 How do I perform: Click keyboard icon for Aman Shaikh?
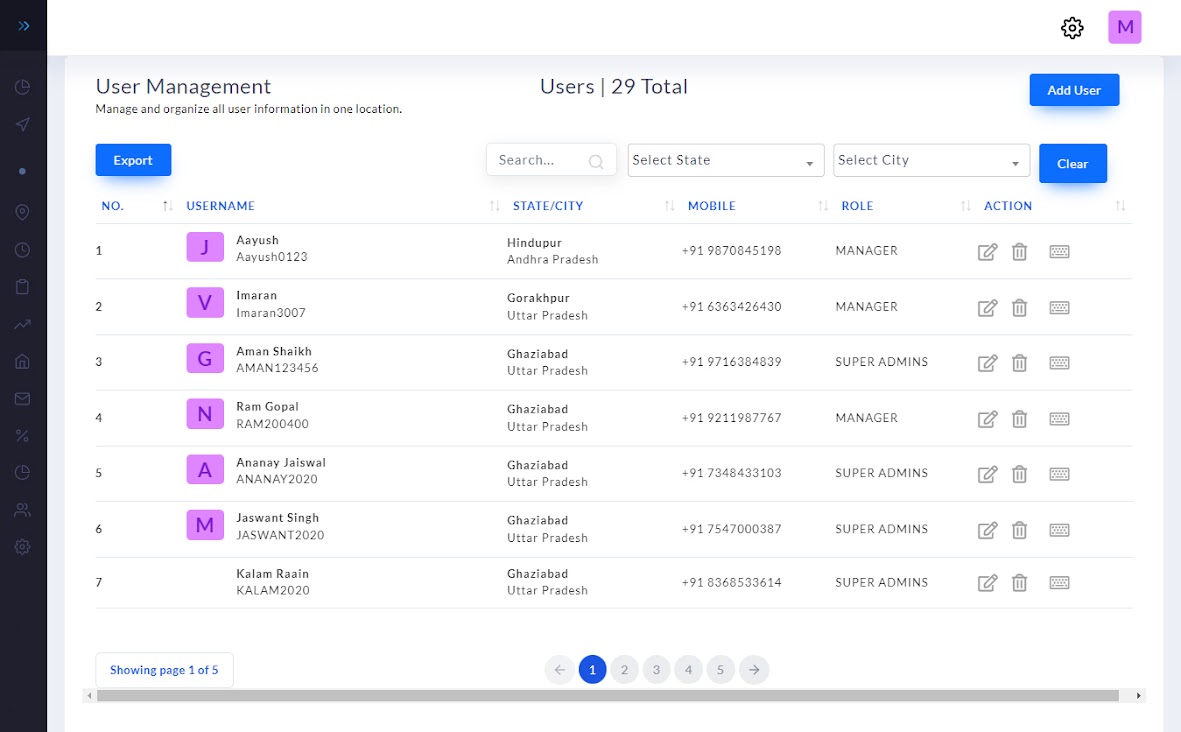pos(1059,363)
